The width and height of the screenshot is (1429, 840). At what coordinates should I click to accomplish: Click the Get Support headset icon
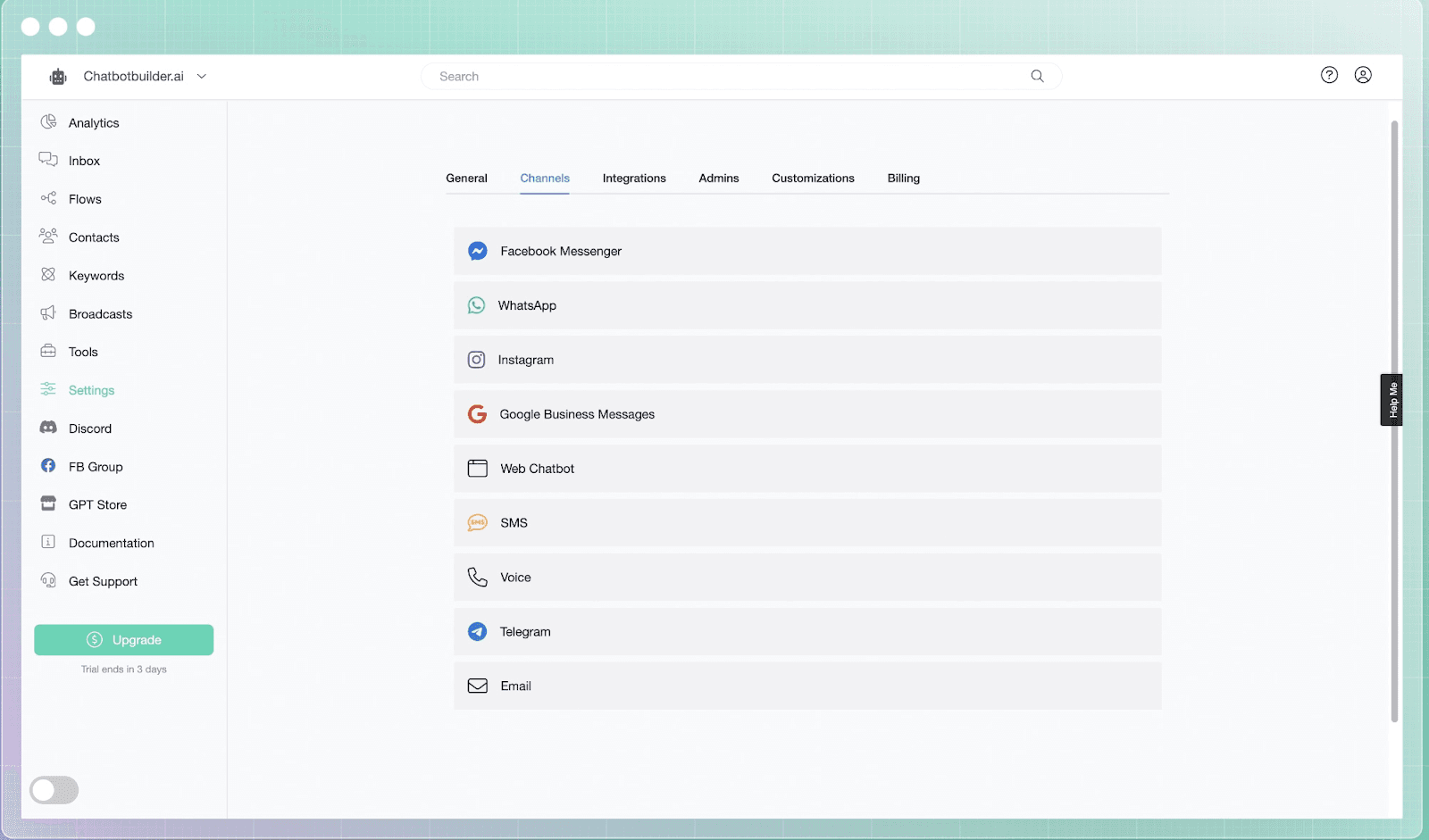48,580
